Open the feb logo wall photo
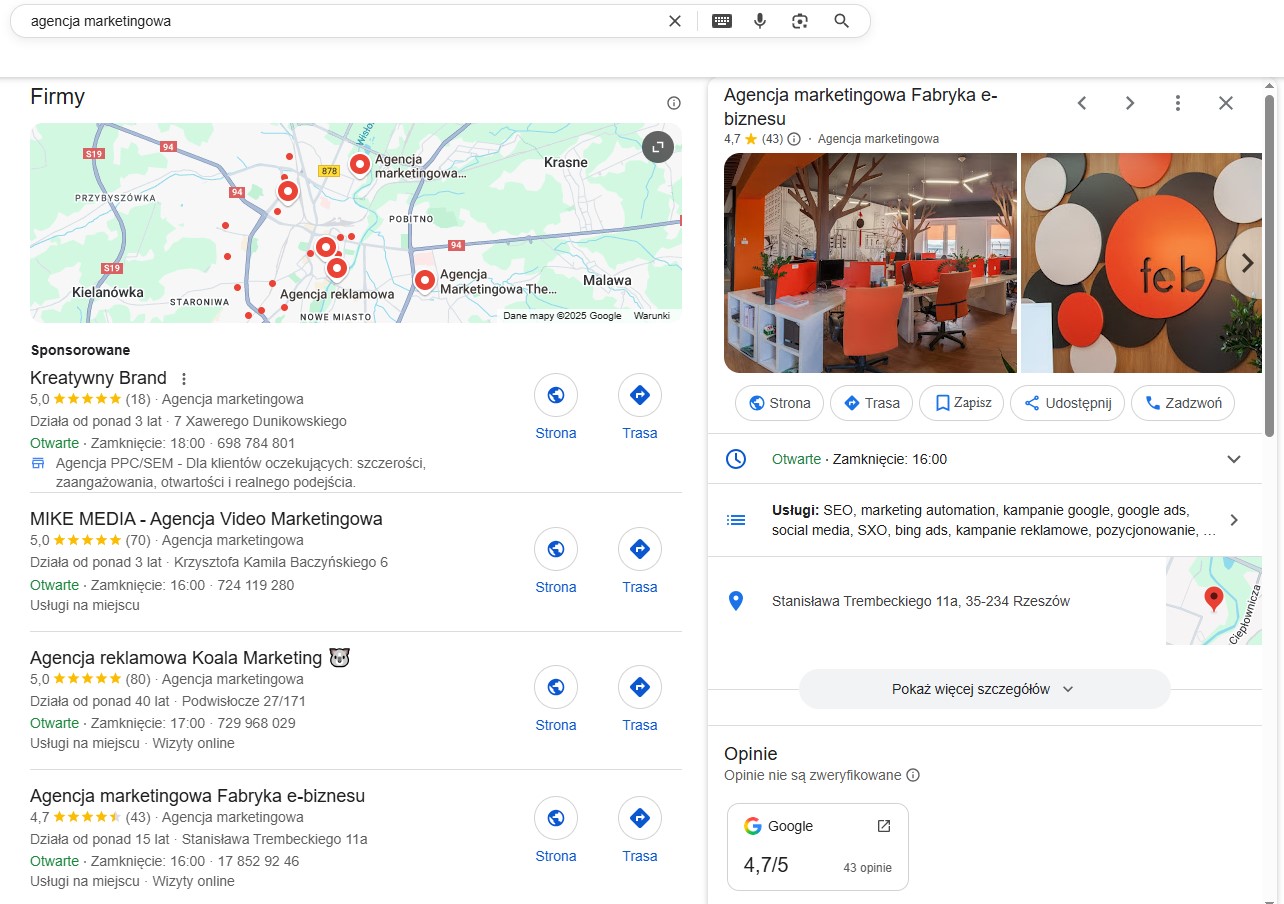Screen dimensions: 1284x904 click(1141, 263)
